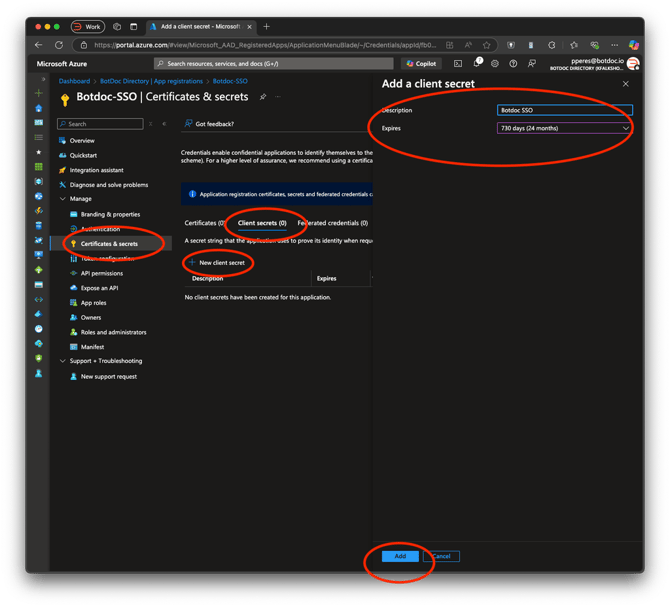Switch to the Certificates tab

coord(204,223)
